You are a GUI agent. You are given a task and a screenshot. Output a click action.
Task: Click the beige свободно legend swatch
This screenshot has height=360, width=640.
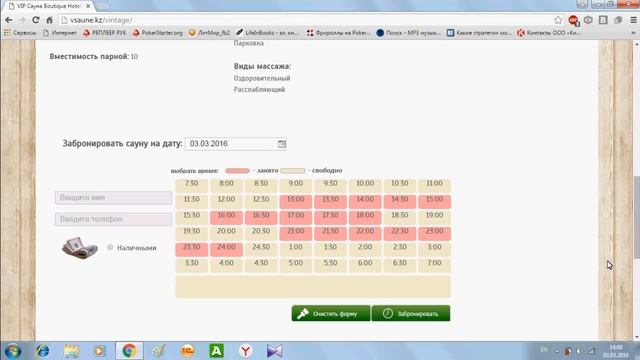(x=292, y=171)
